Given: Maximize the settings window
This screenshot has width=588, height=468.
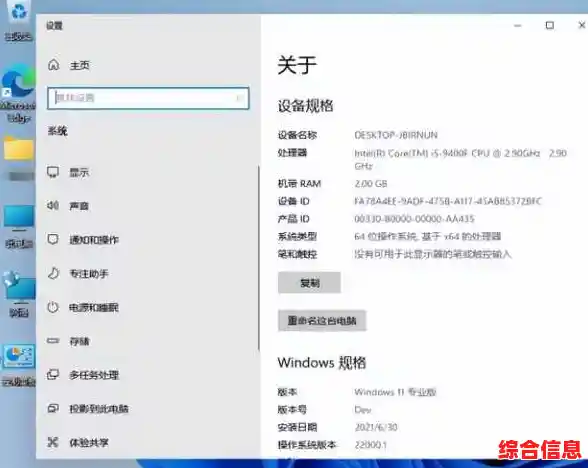Looking at the screenshot, I should coord(549,26).
